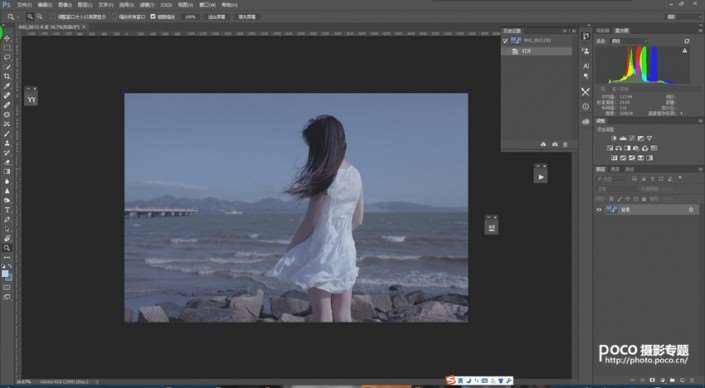Add a Vibrance adjustment
The image size is (705, 388).
pyautogui.click(x=649, y=138)
